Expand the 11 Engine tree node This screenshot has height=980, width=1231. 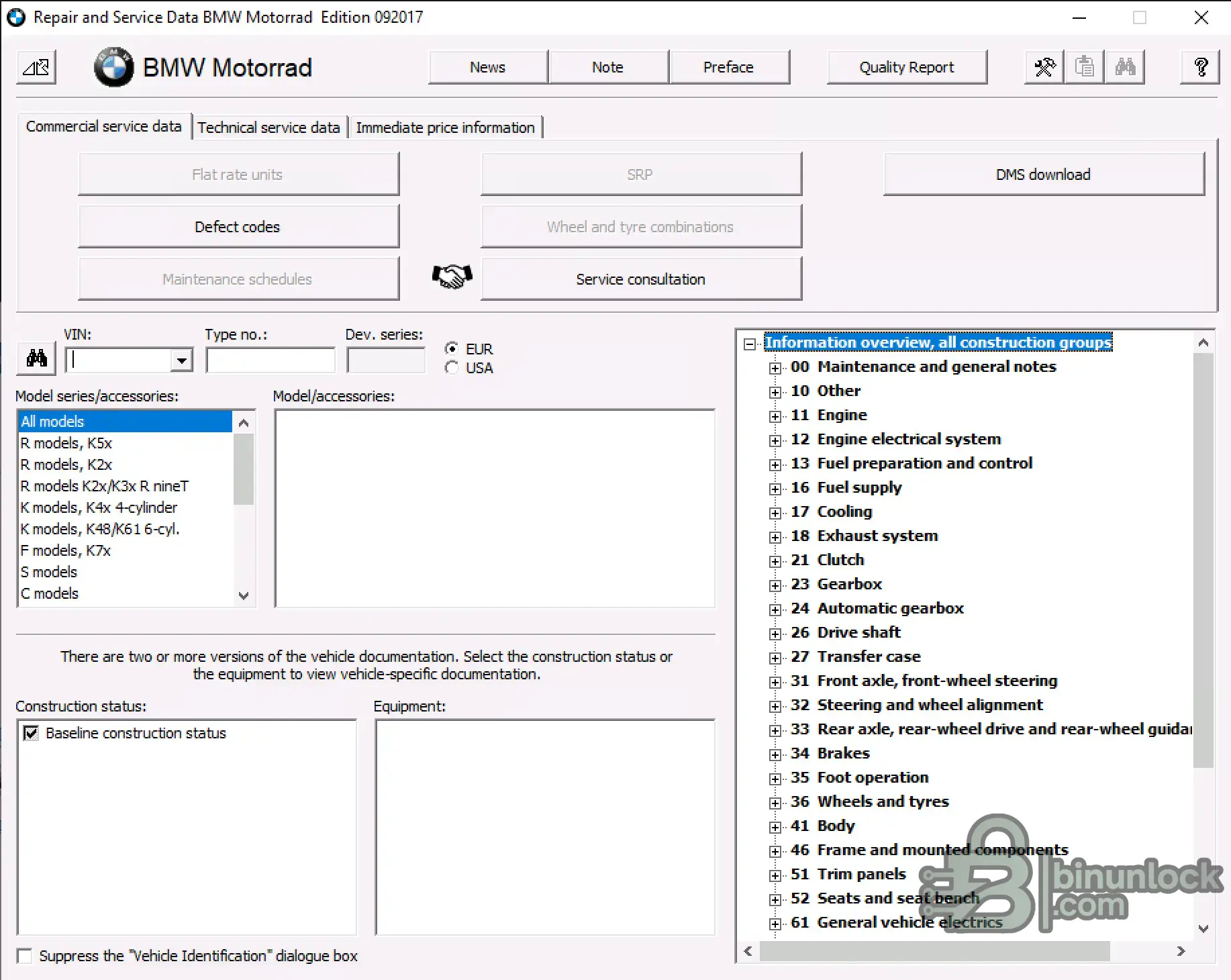click(x=775, y=416)
